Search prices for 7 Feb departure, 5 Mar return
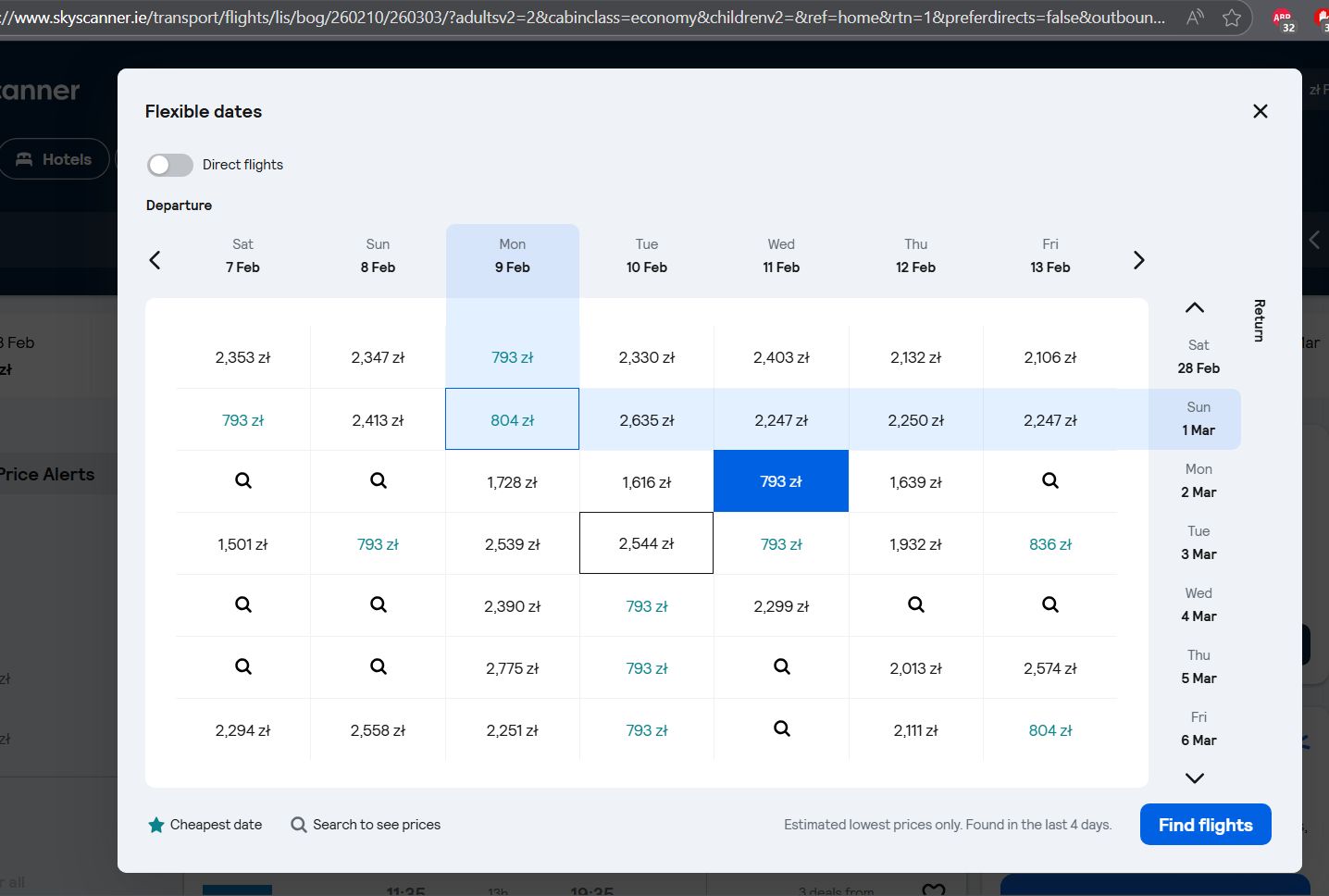Image resolution: width=1329 pixels, height=896 pixels. 243,667
